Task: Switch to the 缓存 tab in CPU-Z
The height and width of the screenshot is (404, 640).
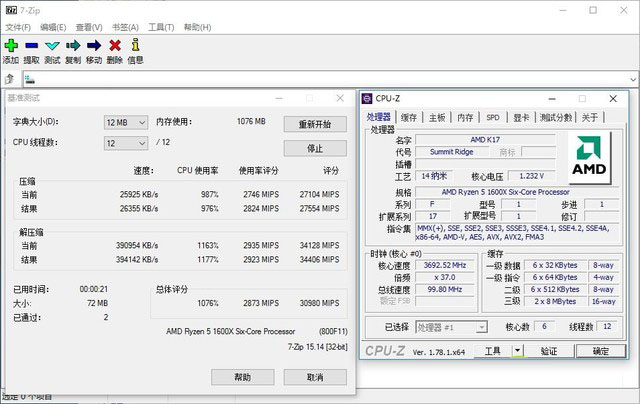Action: (409, 118)
